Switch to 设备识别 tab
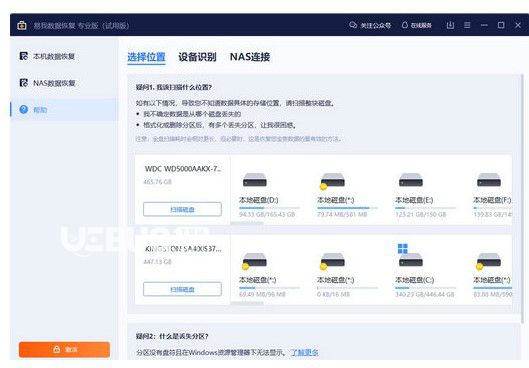The height and width of the screenshot is (368, 529). 197,57
